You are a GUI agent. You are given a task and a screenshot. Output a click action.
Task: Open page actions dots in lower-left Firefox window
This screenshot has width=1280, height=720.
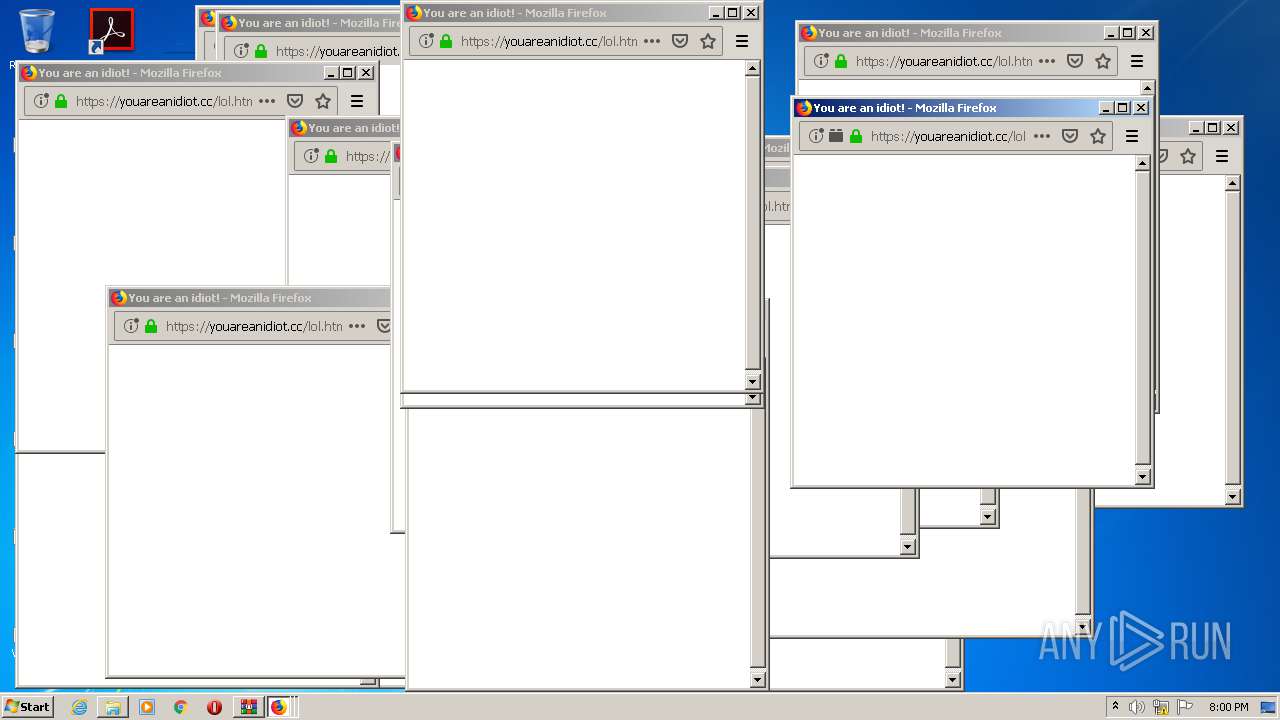tap(357, 326)
